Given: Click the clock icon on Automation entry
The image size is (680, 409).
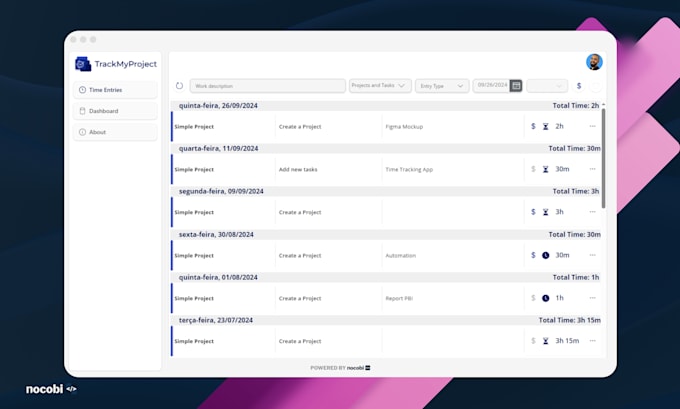Looking at the screenshot, I should pos(546,255).
